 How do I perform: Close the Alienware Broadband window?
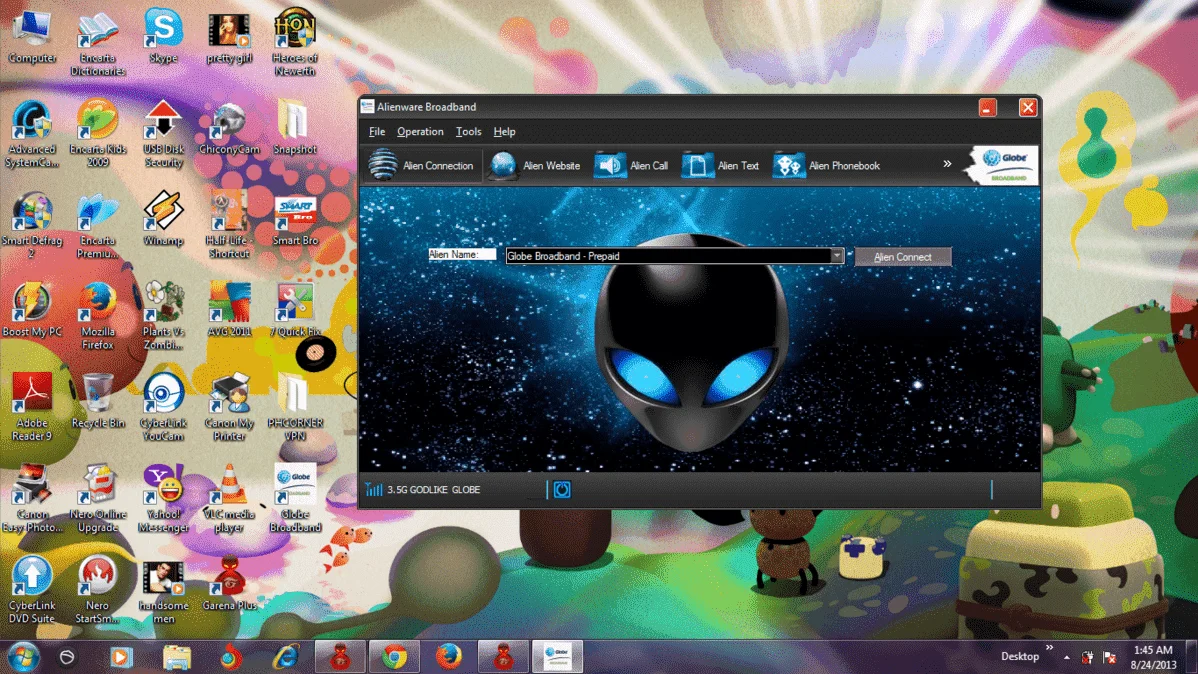tap(1028, 107)
